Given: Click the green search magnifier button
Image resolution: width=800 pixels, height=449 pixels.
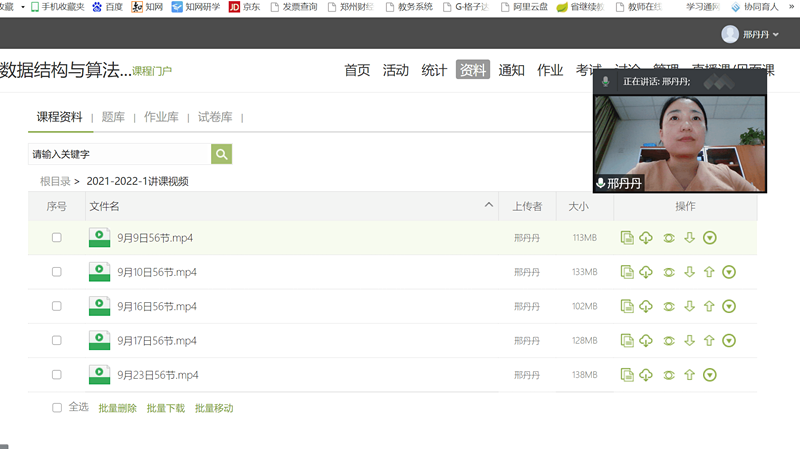Looking at the screenshot, I should (x=221, y=154).
